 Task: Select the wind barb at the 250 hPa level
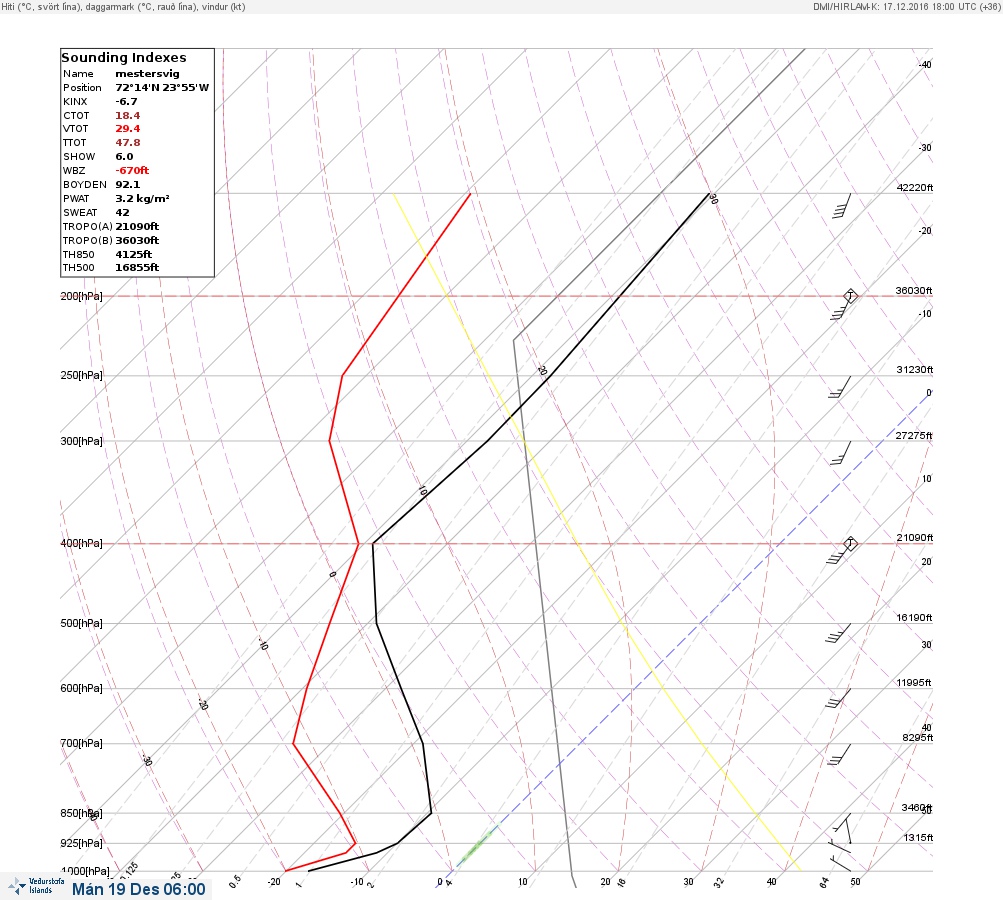(840, 387)
